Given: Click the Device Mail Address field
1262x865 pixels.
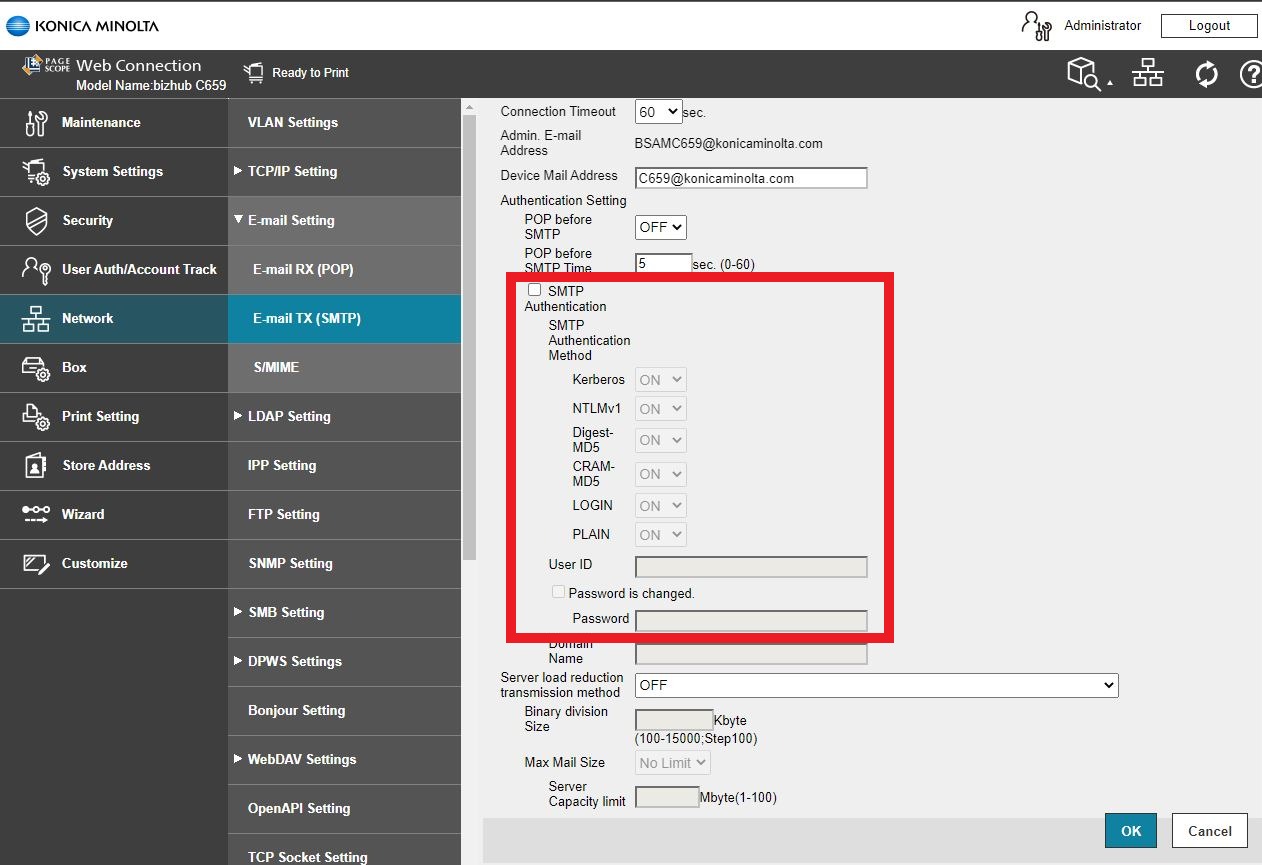Looking at the screenshot, I should tap(751, 178).
